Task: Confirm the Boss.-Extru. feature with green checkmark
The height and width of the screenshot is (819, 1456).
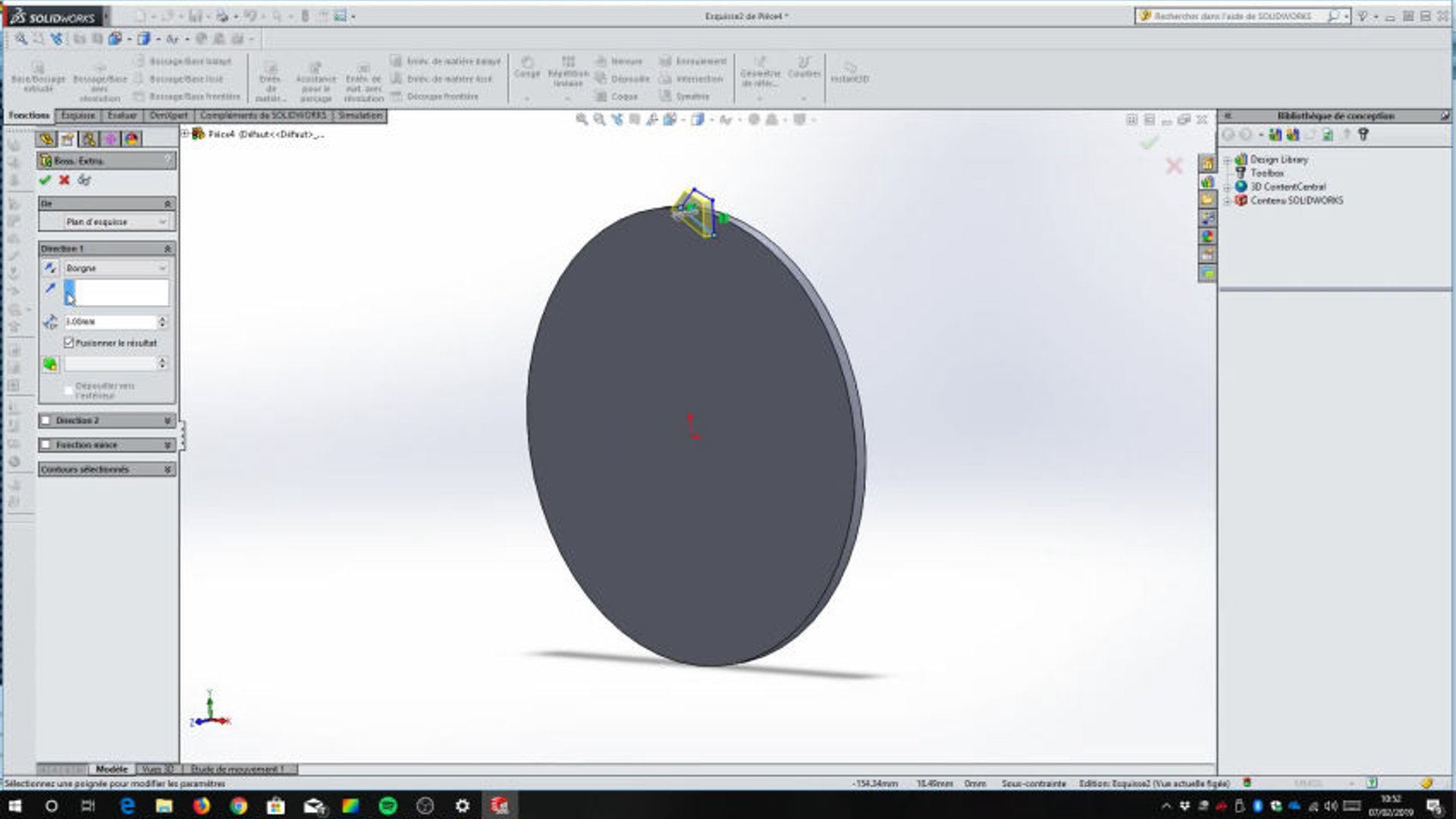Action: click(x=45, y=180)
